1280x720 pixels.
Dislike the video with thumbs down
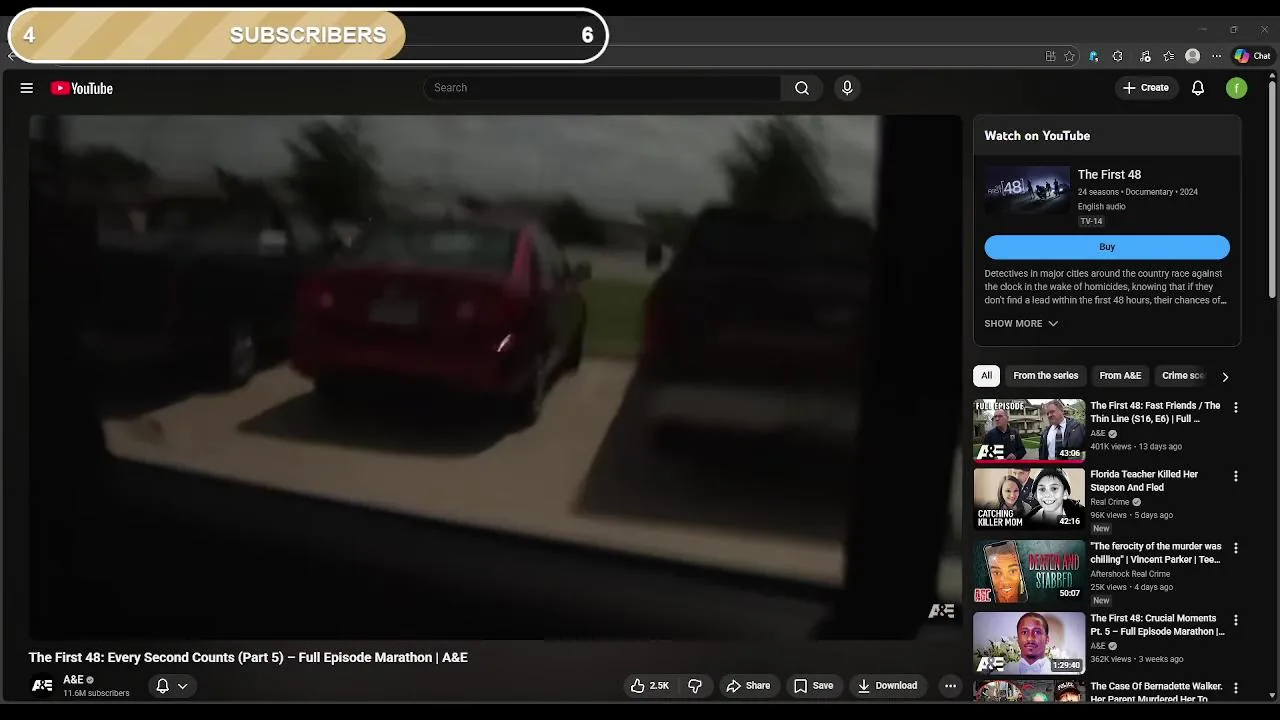click(695, 686)
